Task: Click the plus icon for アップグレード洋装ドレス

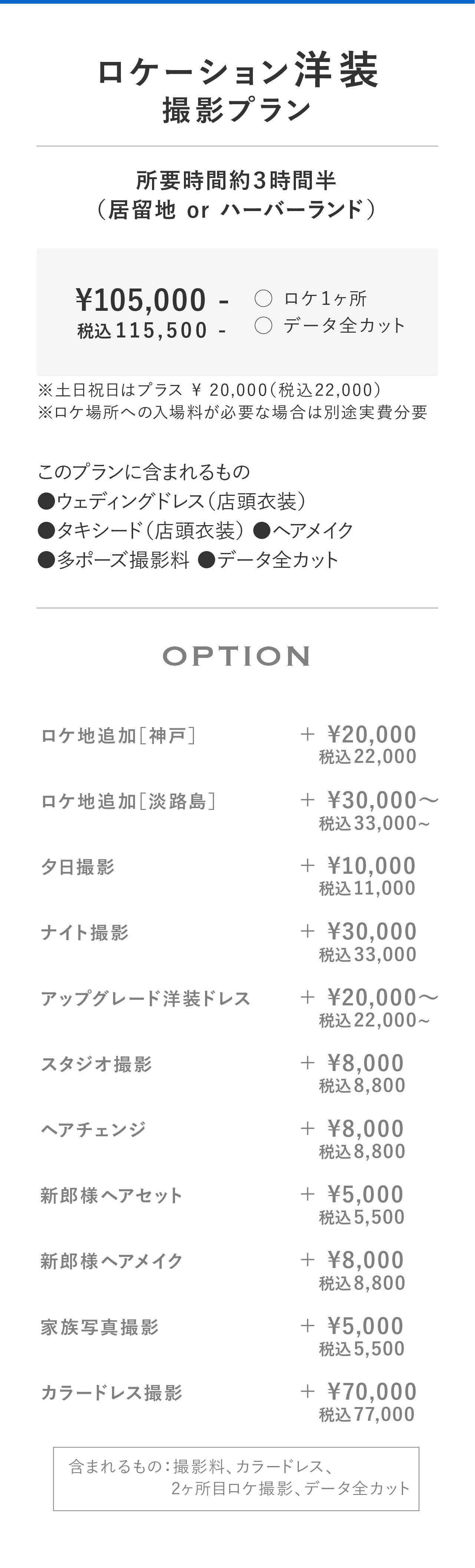Action: [307, 997]
